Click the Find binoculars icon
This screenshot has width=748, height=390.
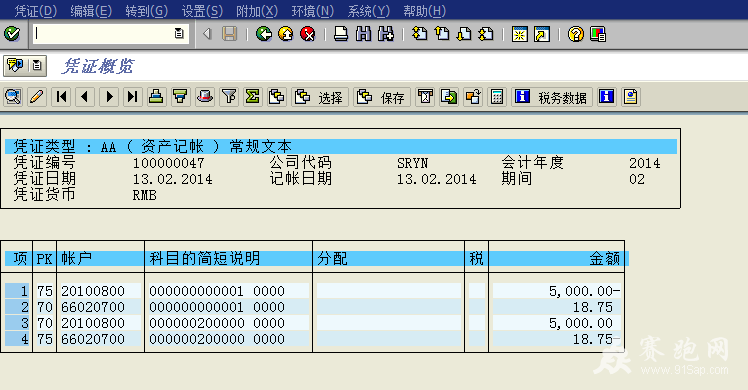(x=363, y=34)
